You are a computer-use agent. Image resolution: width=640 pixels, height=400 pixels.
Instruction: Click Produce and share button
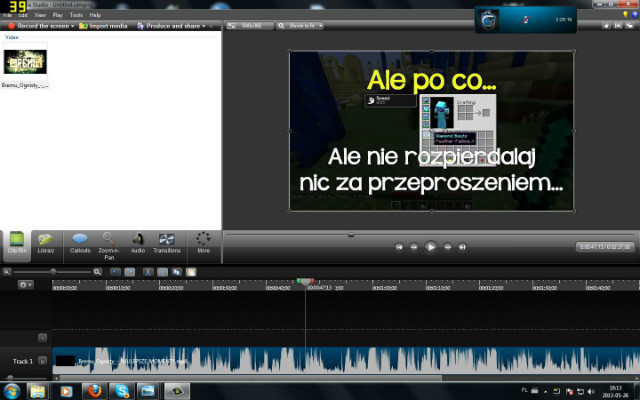click(169, 26)
